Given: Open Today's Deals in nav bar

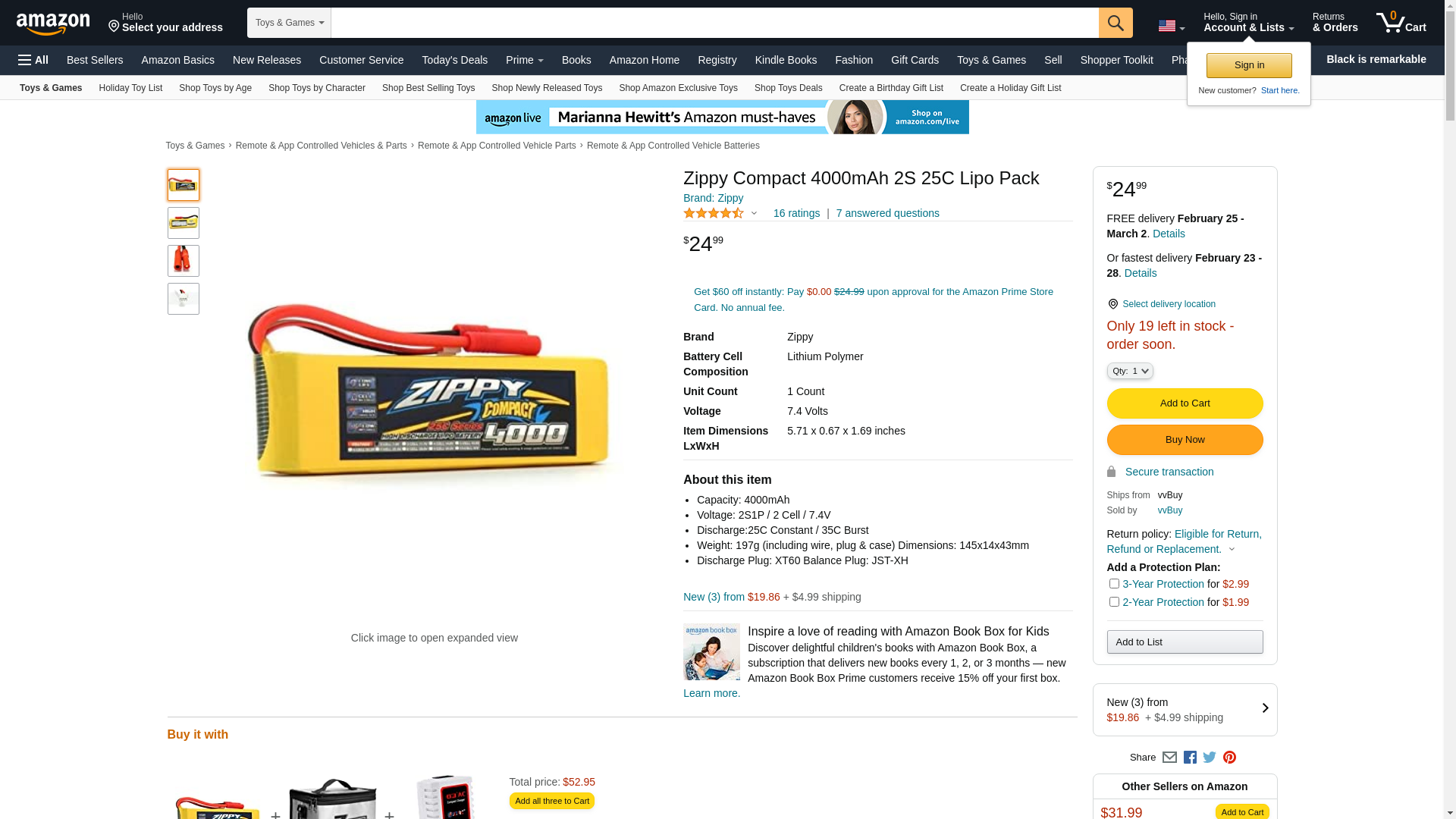Looking at the screenshot, I should [x=455, y=60].
